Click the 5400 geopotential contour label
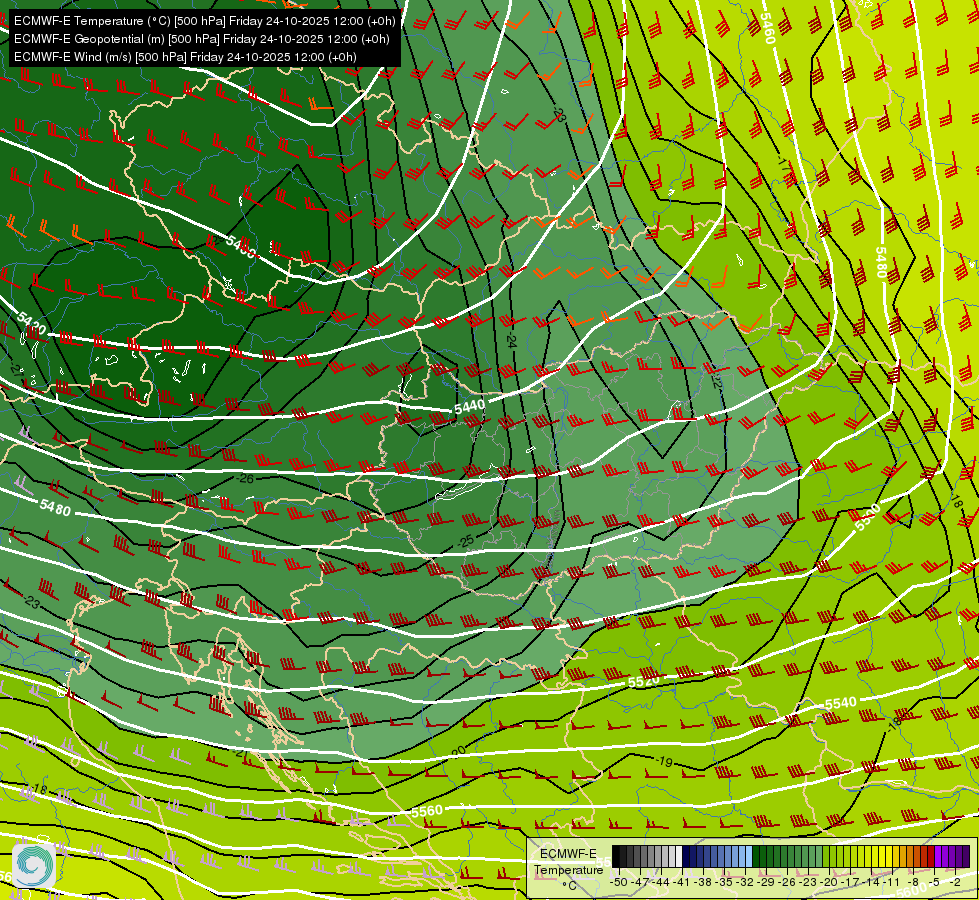The width and height of the screenshot is (979, 900). [240, 247]
